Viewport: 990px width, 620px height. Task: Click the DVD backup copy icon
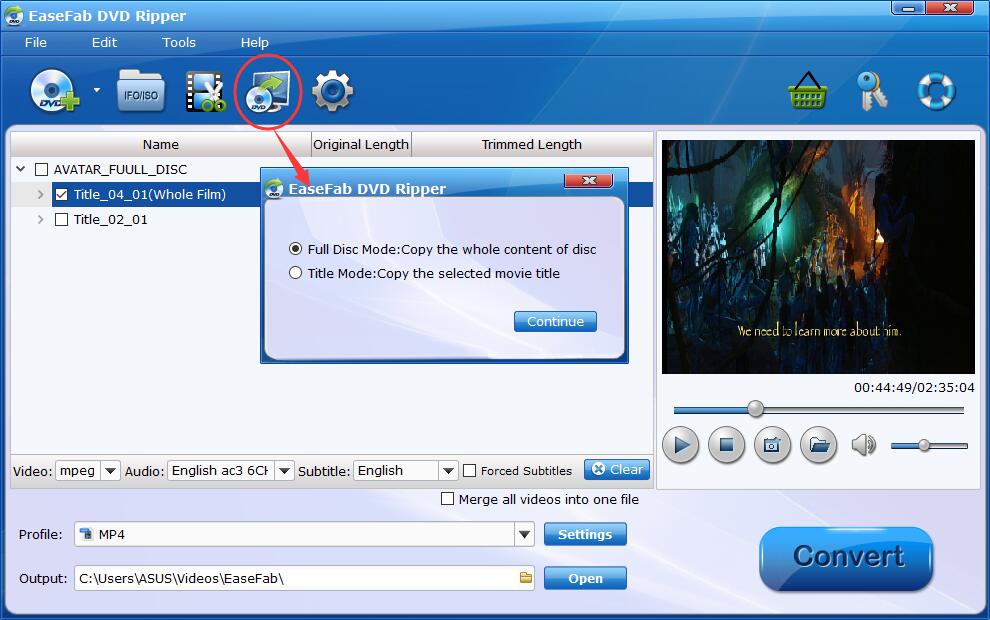268,92
